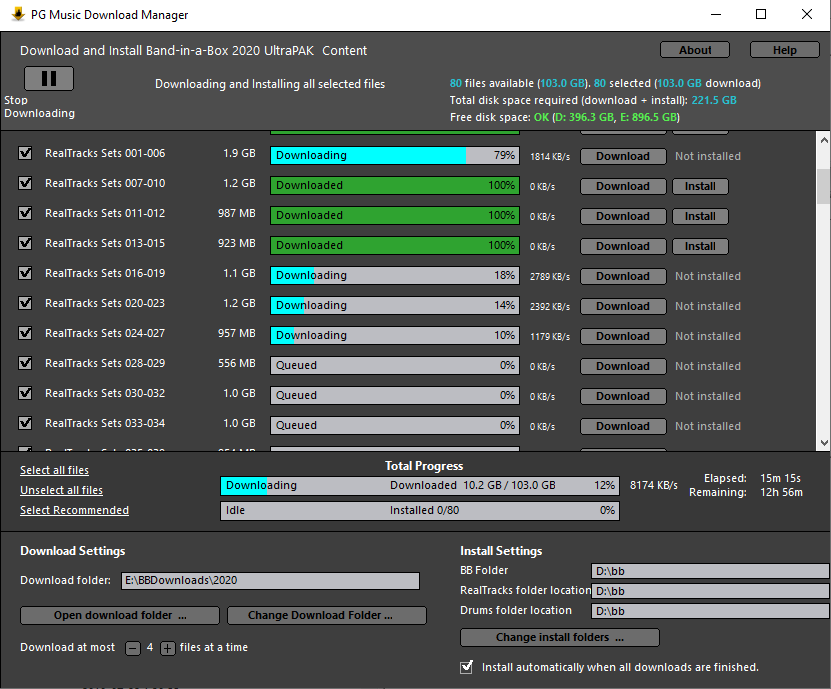Click Download for RealTracks Sets 028-029
The width and height of the screenshot is (831, 689).
tap(623, 366)
